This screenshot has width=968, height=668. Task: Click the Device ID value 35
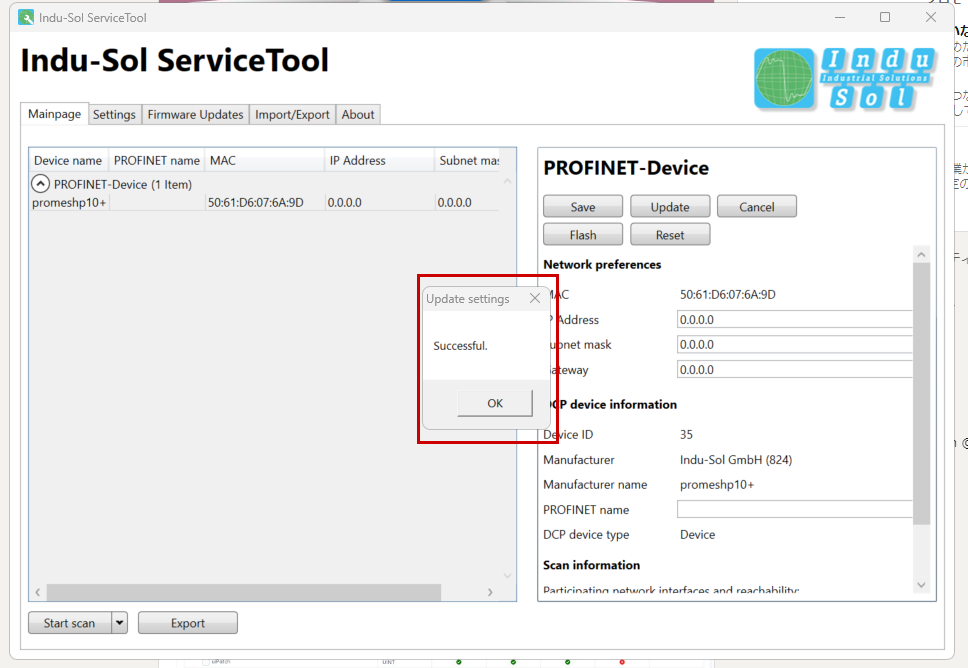tap(686, 435)
